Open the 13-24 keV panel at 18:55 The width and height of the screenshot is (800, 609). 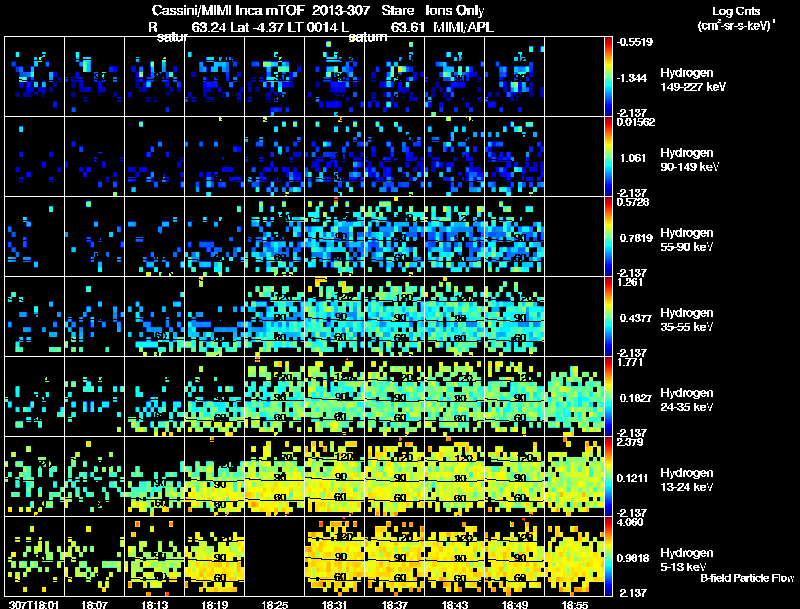574,476
